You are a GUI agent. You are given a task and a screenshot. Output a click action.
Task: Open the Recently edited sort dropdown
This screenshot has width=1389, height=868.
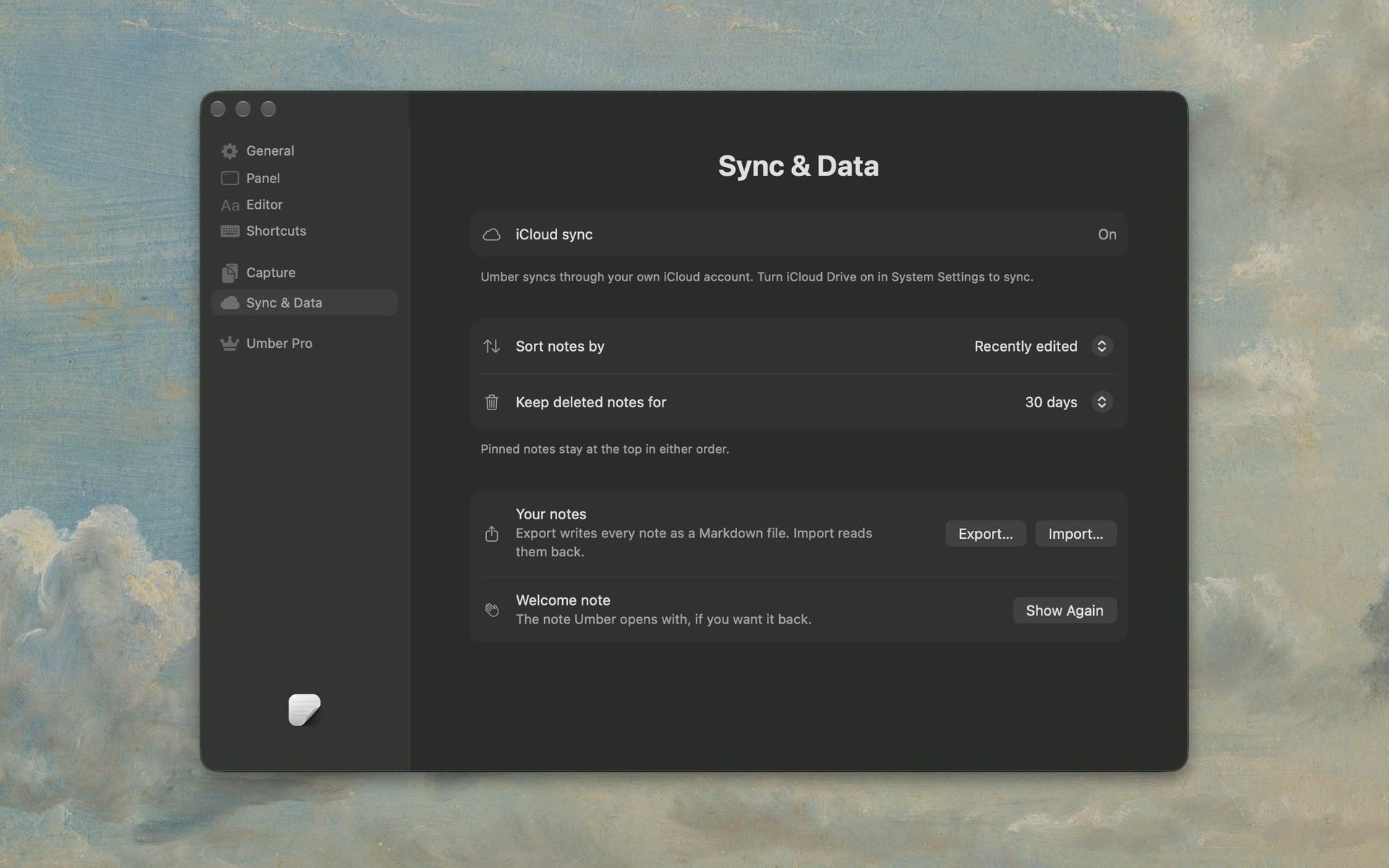[x=1042, y=346]
